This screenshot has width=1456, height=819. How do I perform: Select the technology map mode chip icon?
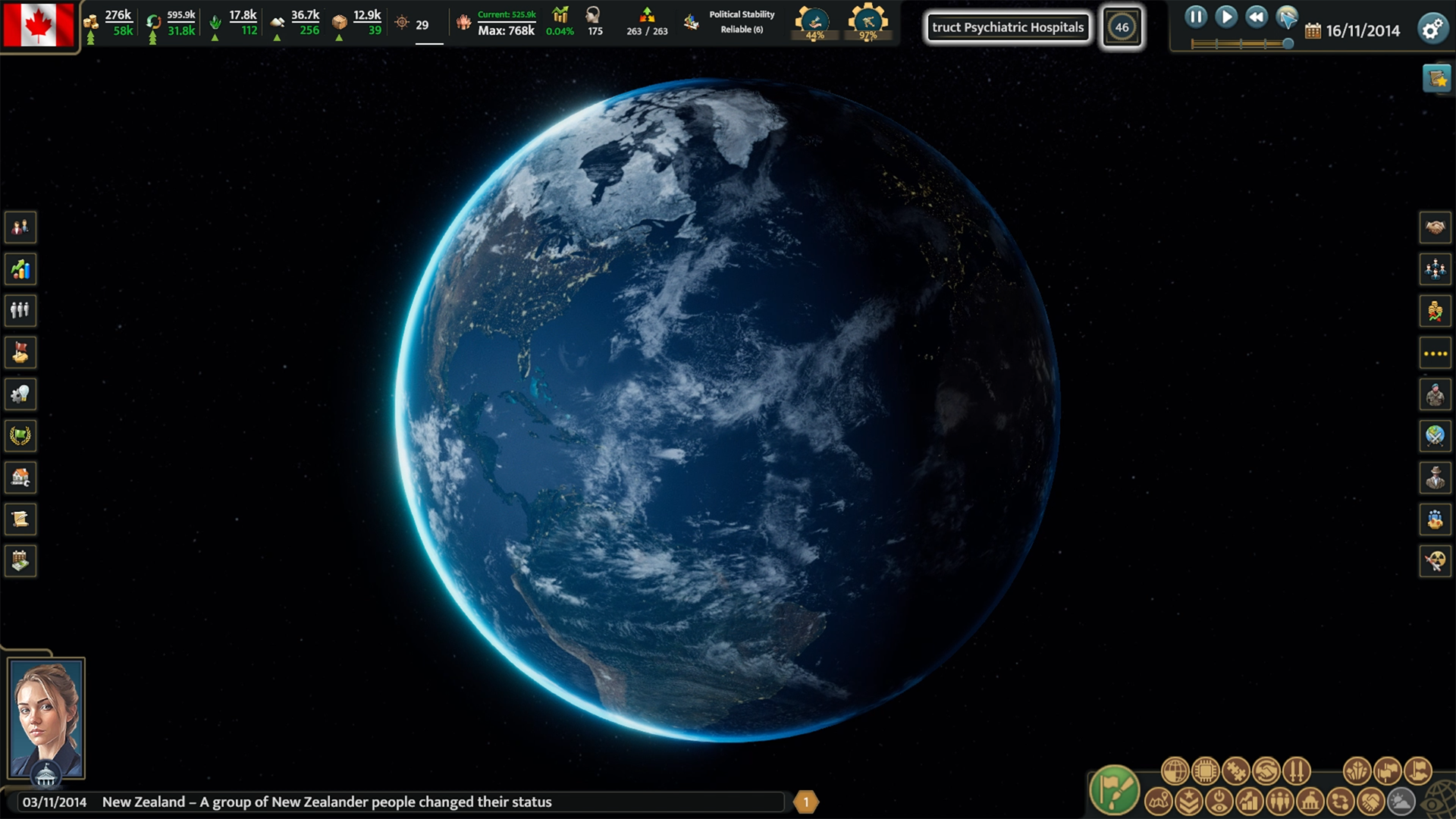pos(1204,770)
